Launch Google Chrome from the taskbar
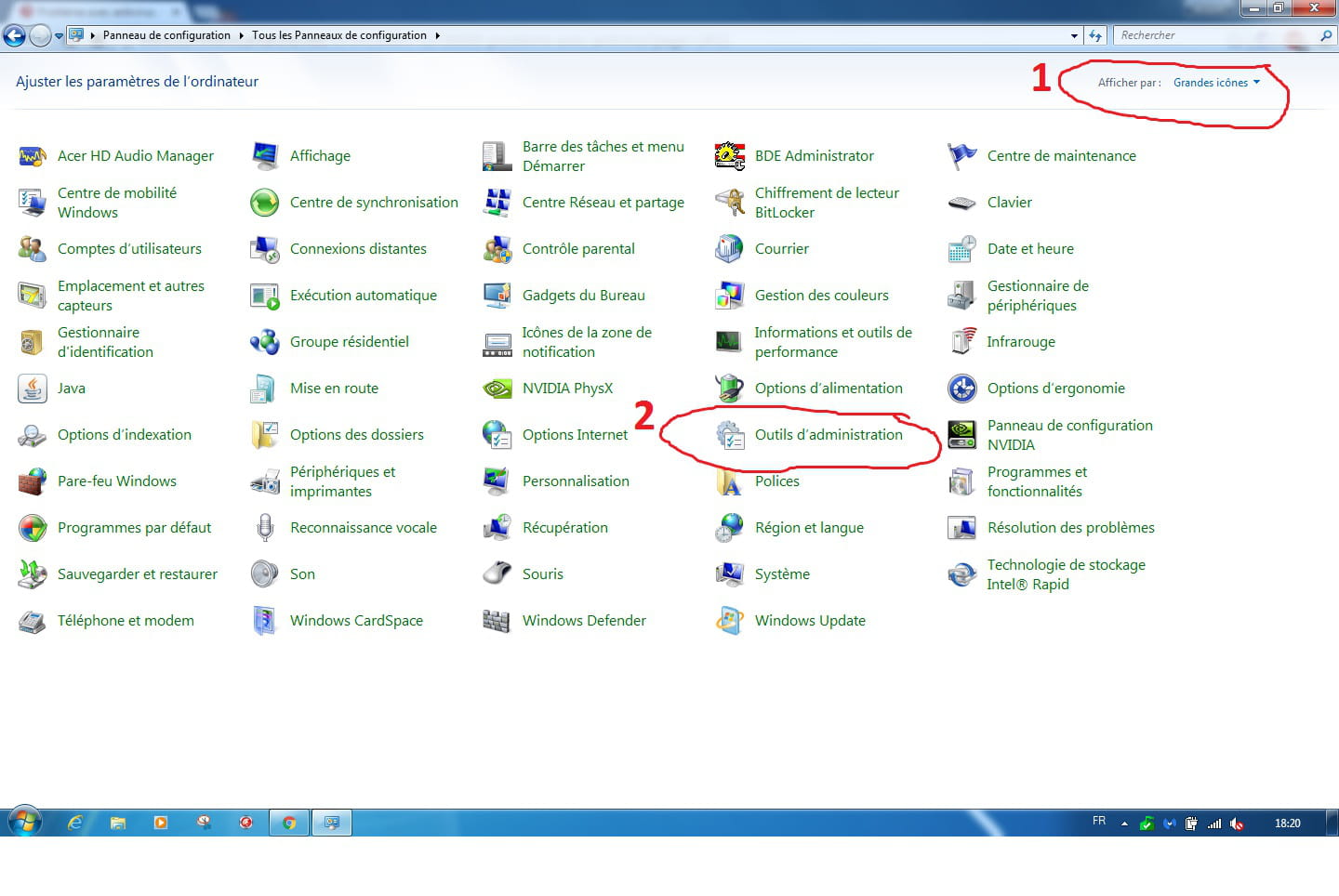Viewport: 1339px width, 896px height. (x=289, y=823)
